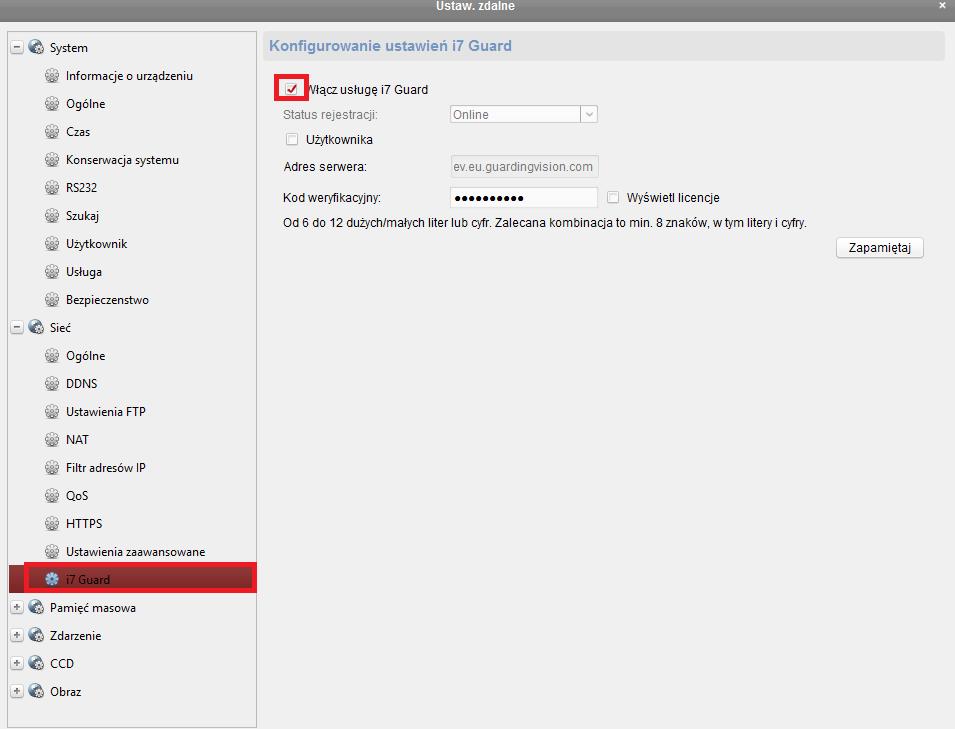This screenshot has height=729, width=955.
Task: Click the gear icon beside Usługa
Action: point(52,272)
